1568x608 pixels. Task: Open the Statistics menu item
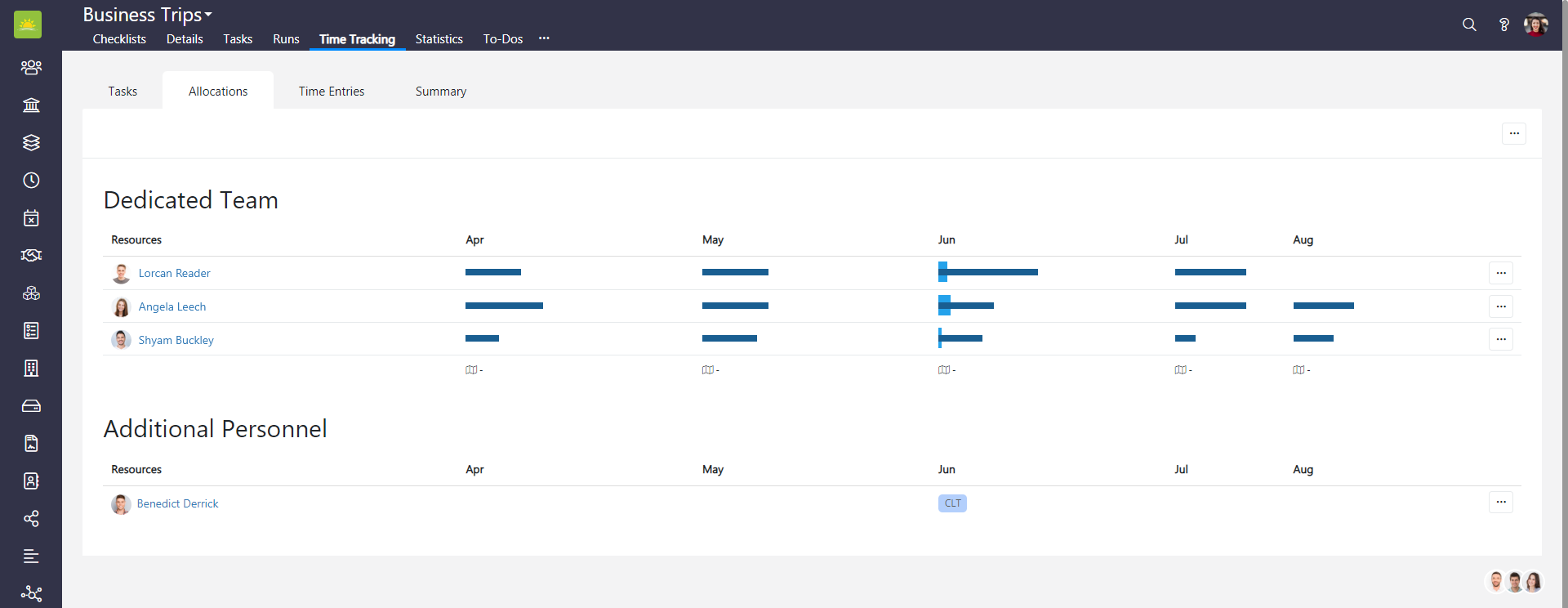click(x=439, y=39)
